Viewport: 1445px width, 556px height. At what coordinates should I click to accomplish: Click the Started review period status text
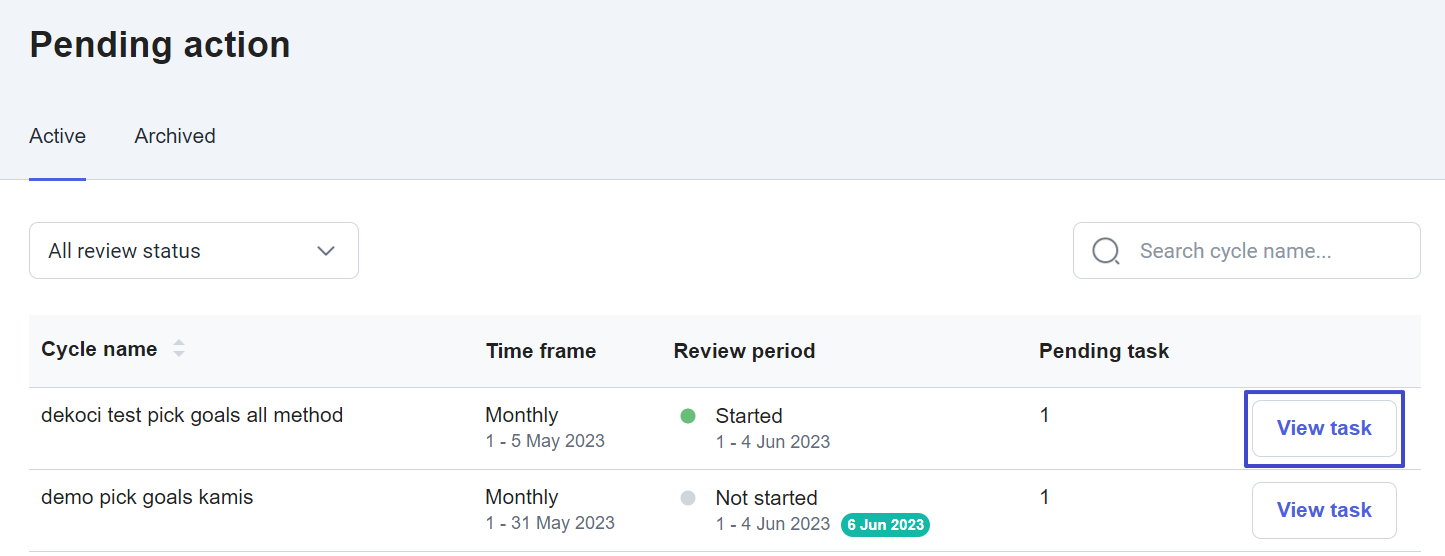pos(749,416)
